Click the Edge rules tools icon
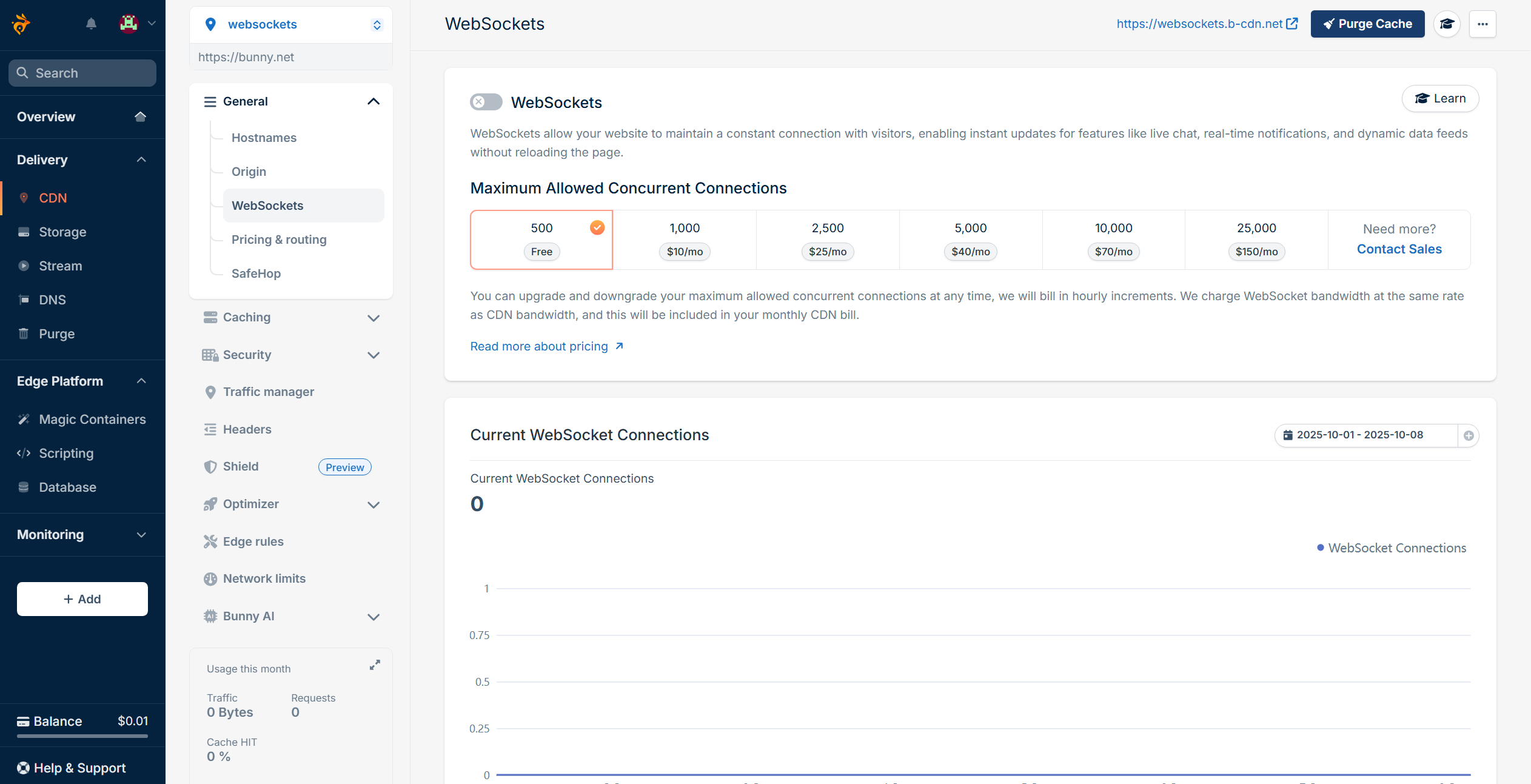The height and width of the screenshot is (784, 1531). click(210, 541)
